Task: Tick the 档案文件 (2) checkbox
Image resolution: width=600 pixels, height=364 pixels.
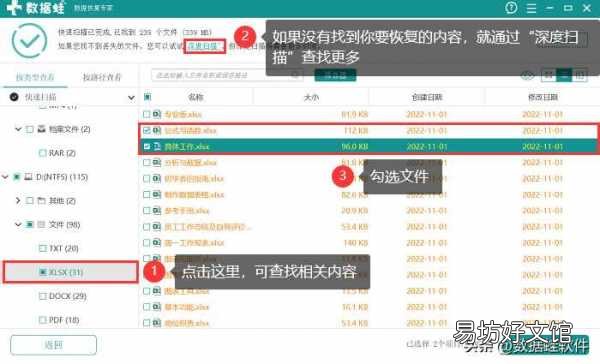Action: pyautogui.click(x=29, y=129)
